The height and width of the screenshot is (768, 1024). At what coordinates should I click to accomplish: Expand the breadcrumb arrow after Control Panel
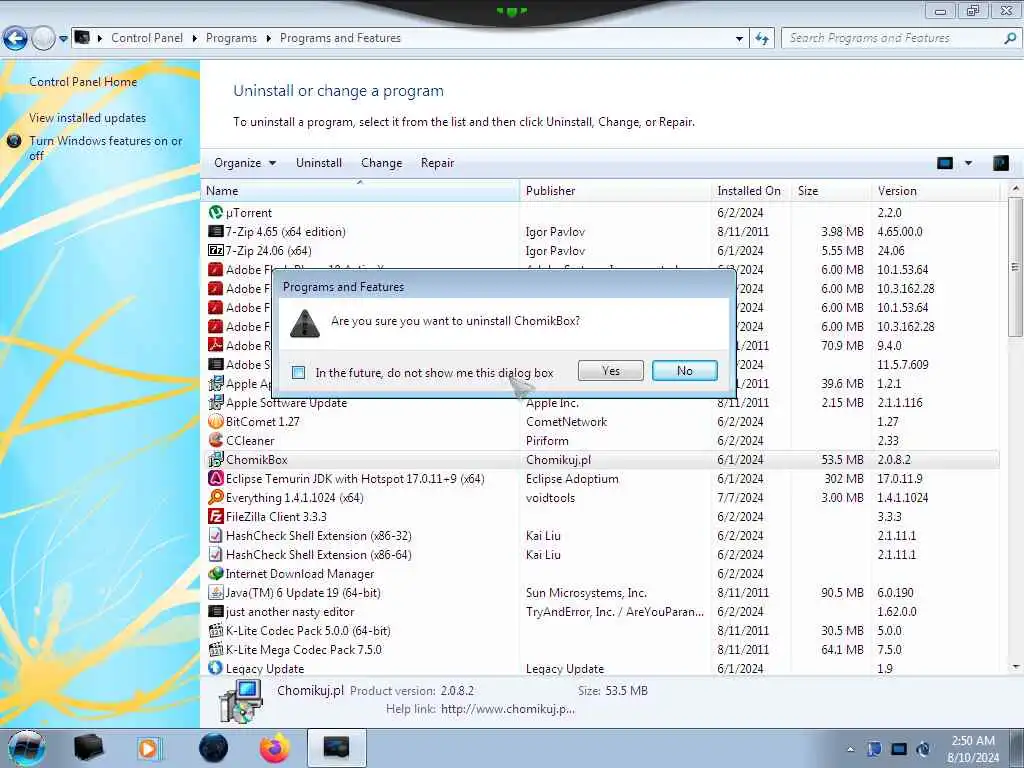tap(195, 39)
